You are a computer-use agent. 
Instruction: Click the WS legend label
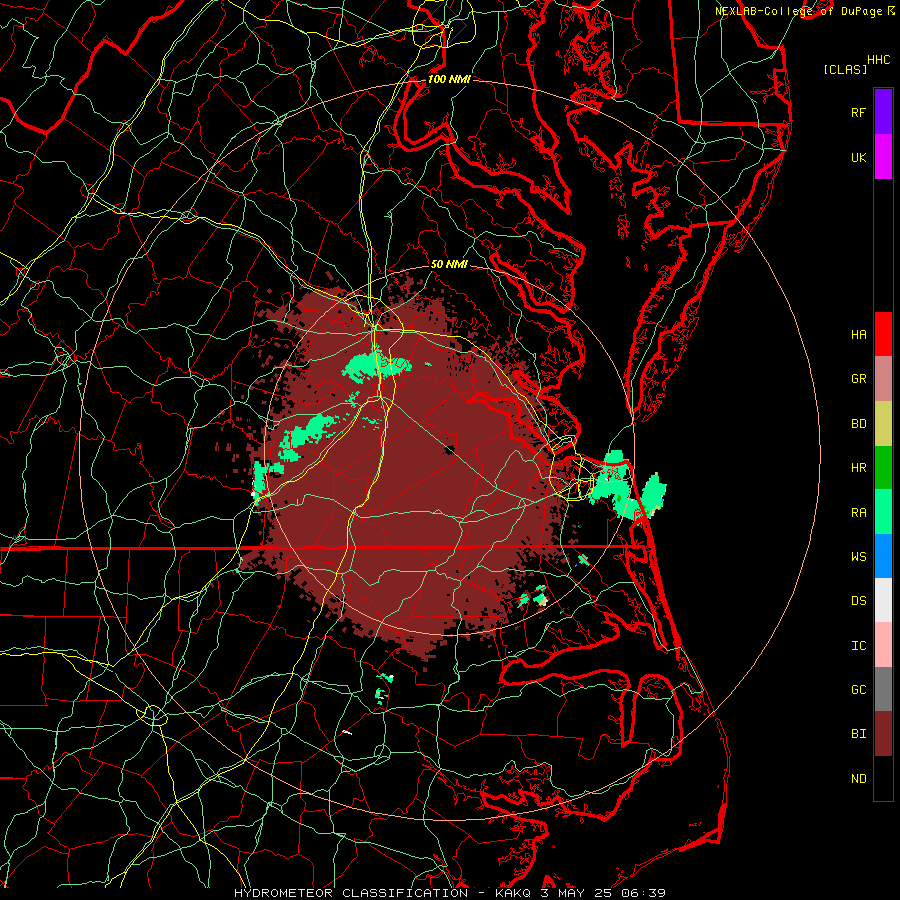pyautogui.click(x=858, y=557)
